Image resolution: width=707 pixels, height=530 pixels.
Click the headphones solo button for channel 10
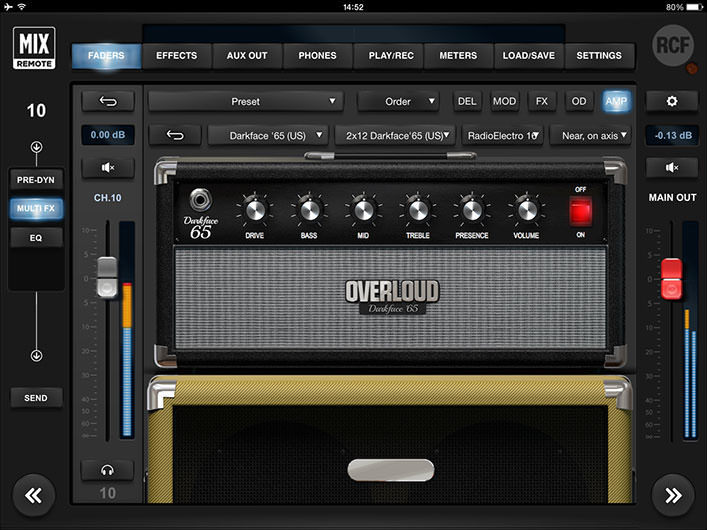pos(107,470)
